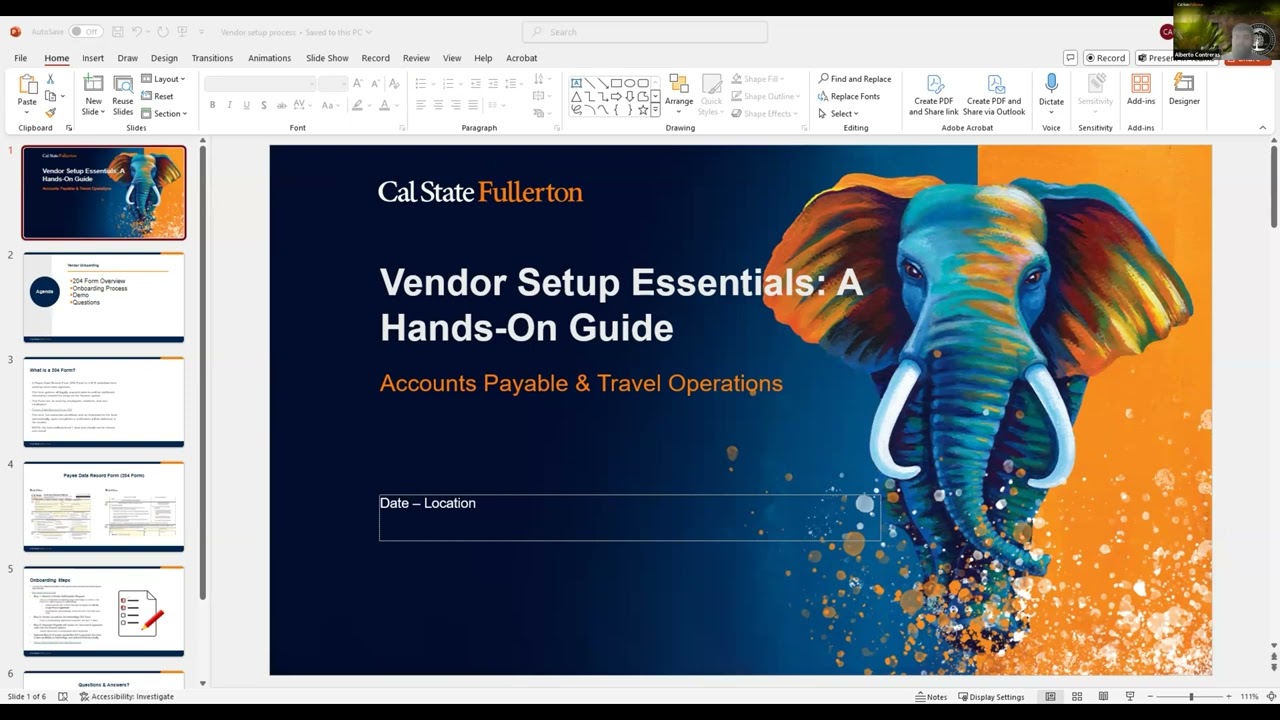Toggle Bold formatting
Image resolution: width=1280 pixels, height=720 pixels.
(212, 105)
